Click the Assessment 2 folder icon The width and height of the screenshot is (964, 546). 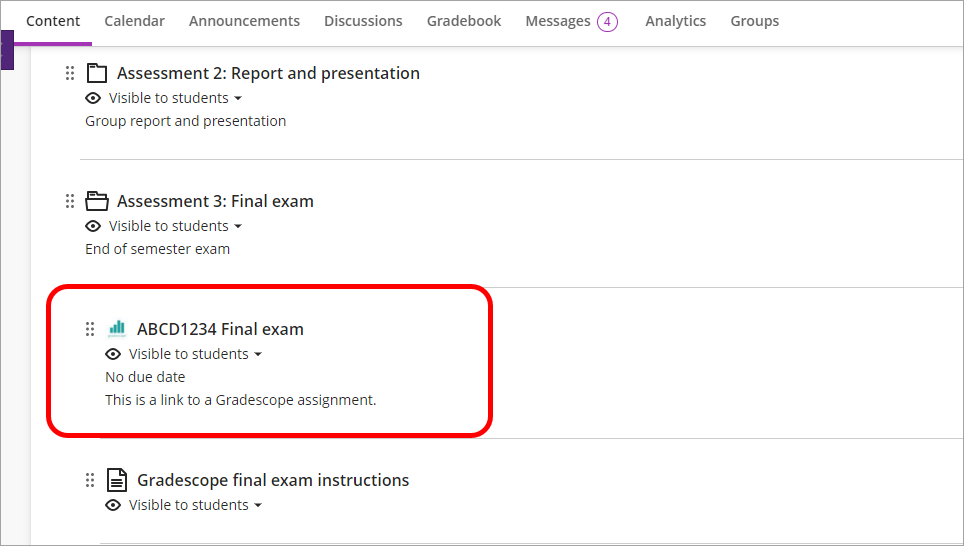click(97, 73)
